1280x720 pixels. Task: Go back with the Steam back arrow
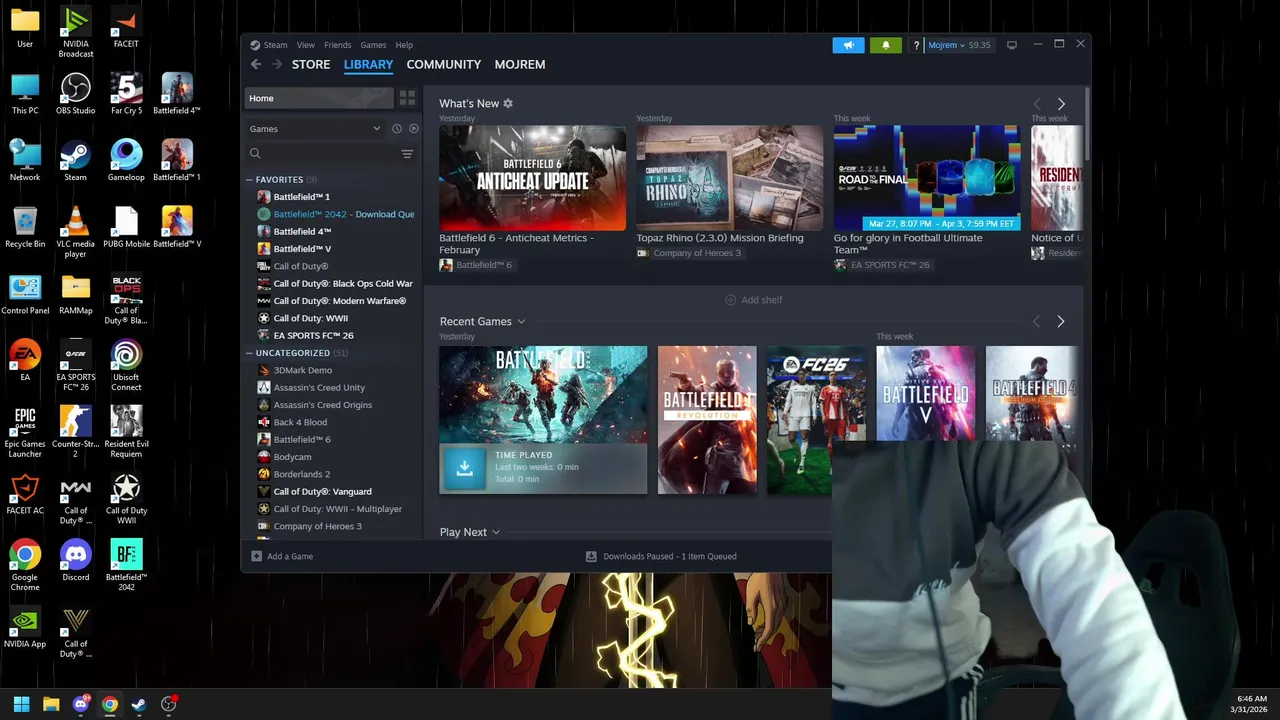pos(256,64)
